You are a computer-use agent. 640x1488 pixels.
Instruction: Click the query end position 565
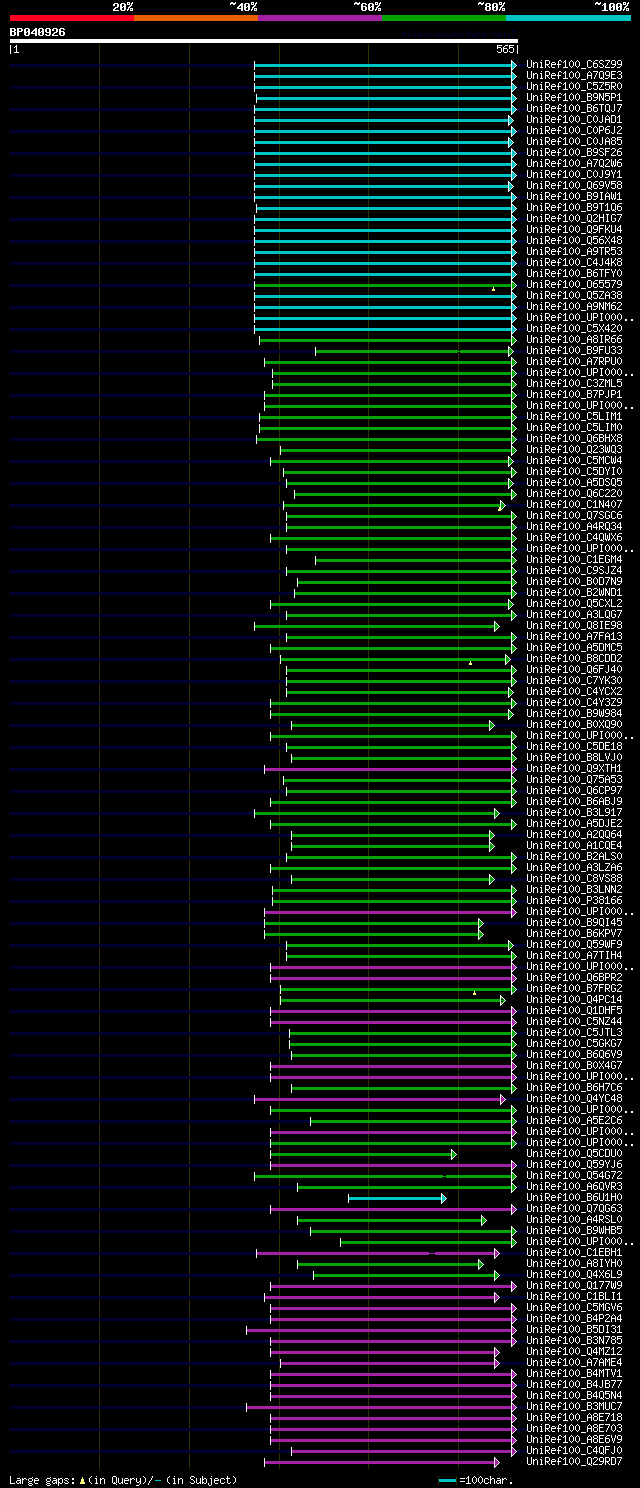[505, 49]
